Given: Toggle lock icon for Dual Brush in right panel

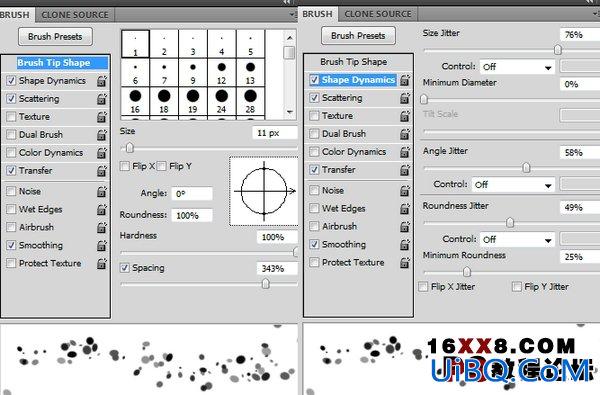Looking at the screenshot, I should [405, 134].
